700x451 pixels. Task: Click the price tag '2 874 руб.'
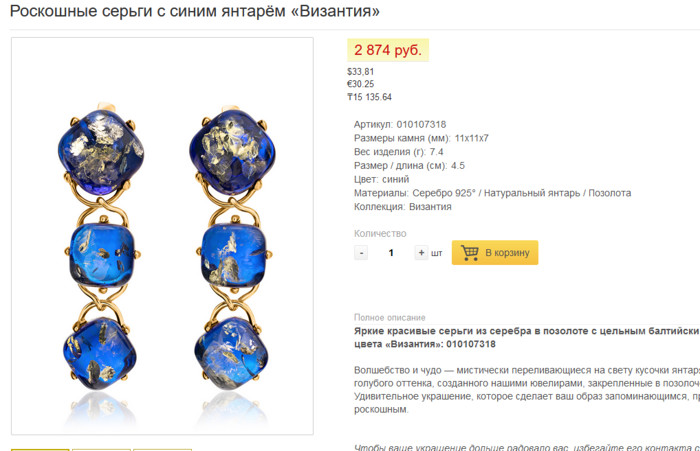coord(388,50)
